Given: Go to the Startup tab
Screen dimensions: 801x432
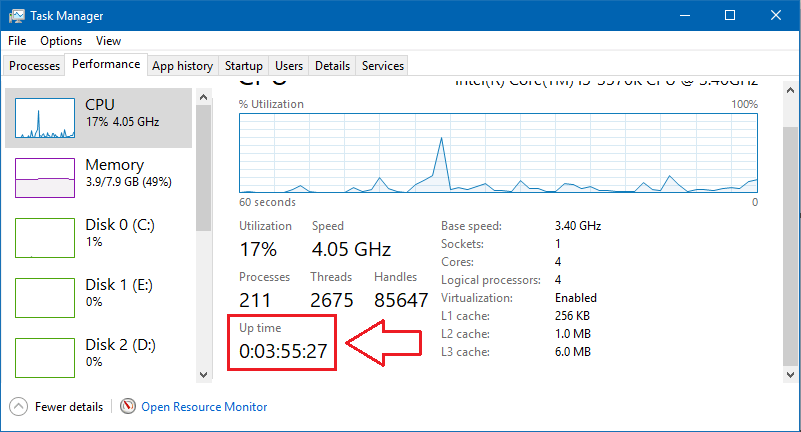Looking at the screenshot, I should pyautogui.click(x=244, y=66).
